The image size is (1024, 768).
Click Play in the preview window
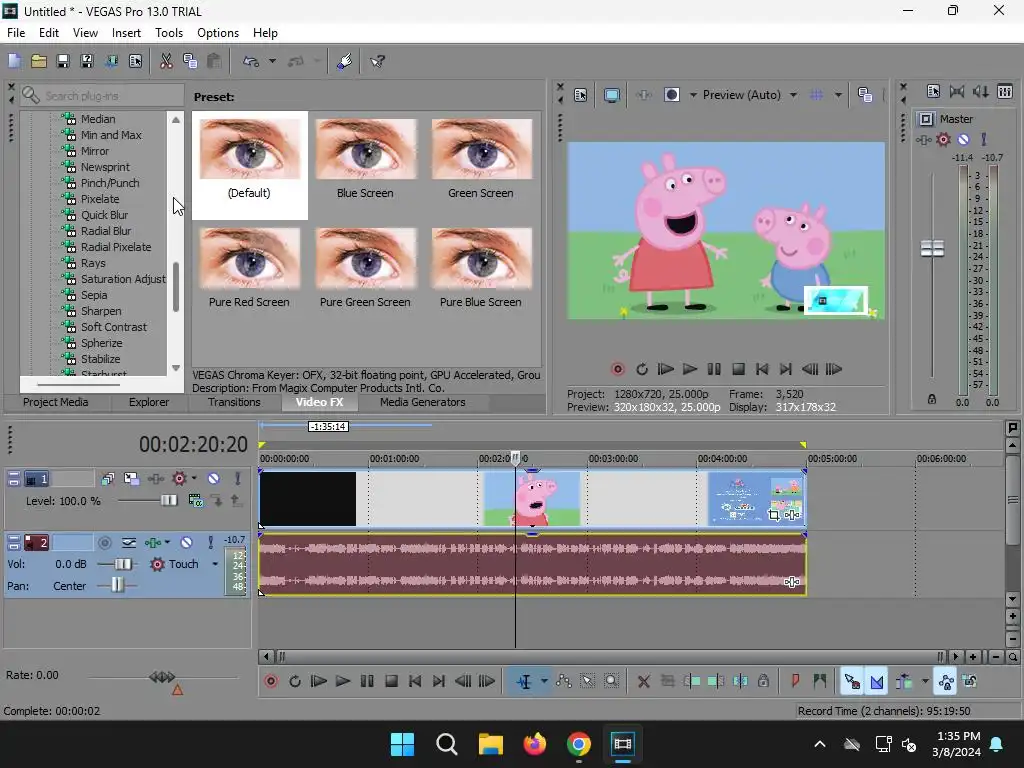[x=690, y=370]
